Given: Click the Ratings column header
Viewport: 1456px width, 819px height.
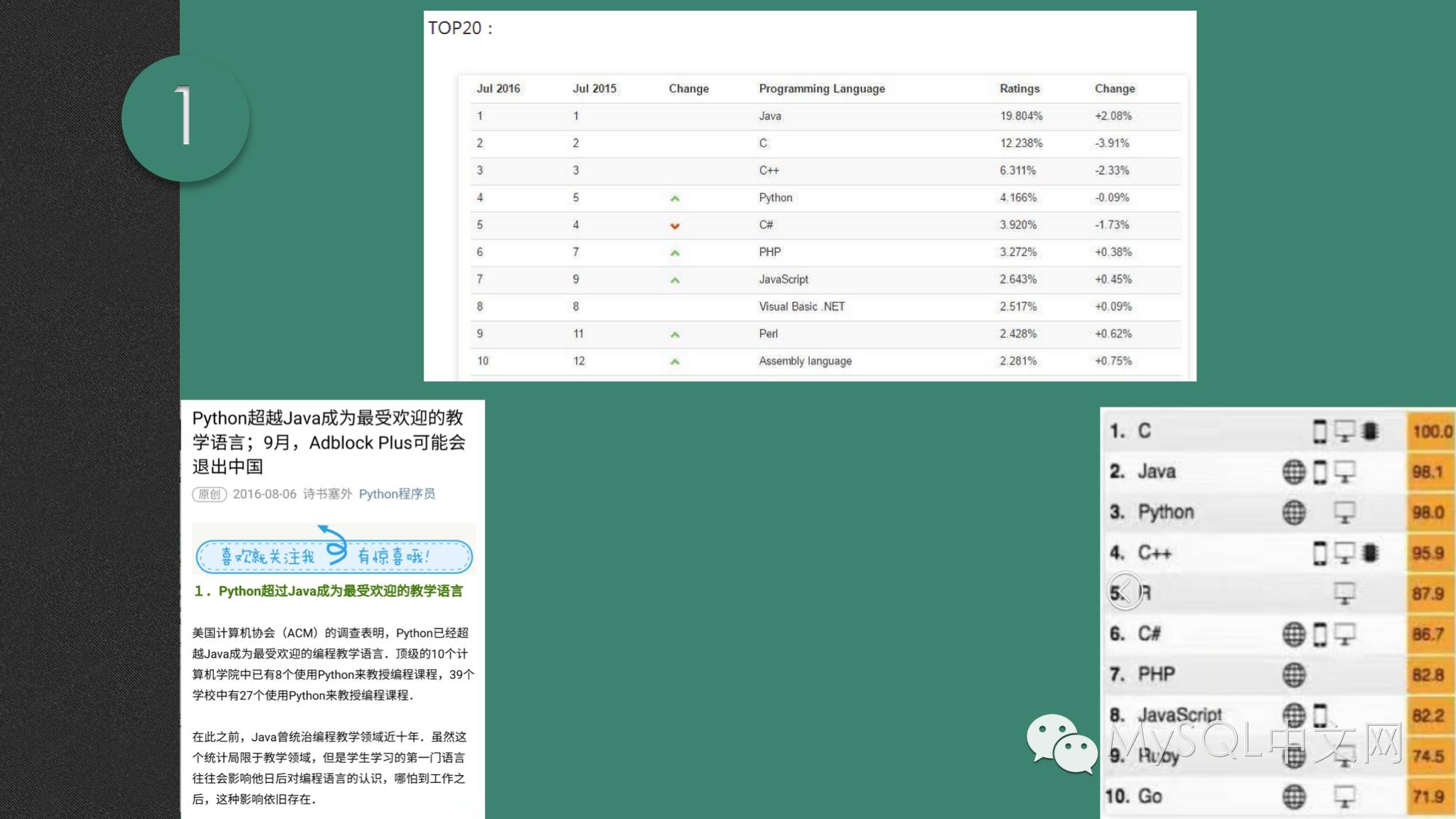Looking at the screenshot, I should click(1019, 89).
